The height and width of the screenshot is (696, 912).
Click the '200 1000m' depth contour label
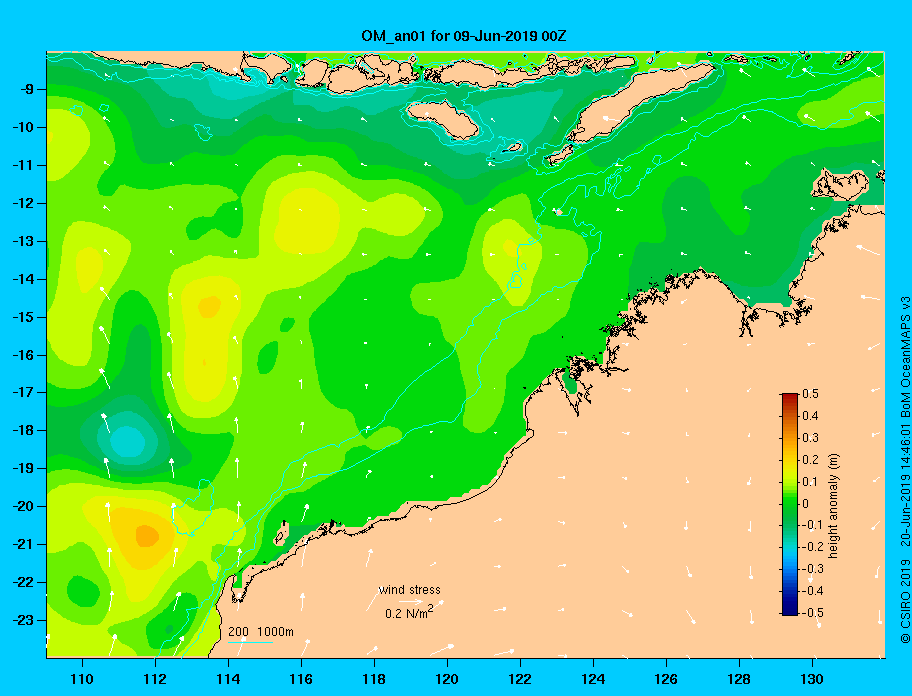pyautogui.click(x=261, y=632)
